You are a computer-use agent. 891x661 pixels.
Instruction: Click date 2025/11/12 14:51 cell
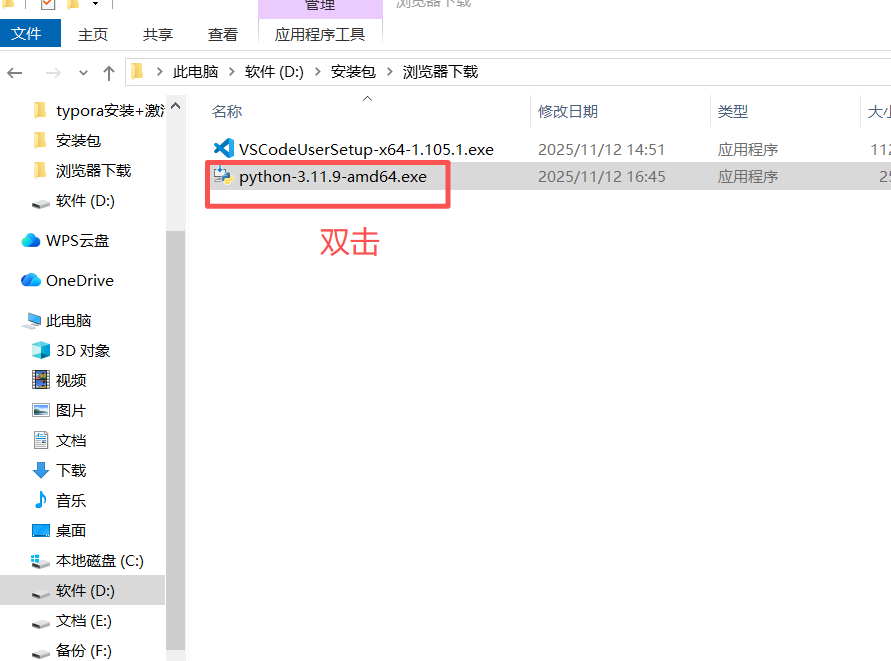[601, 149]
